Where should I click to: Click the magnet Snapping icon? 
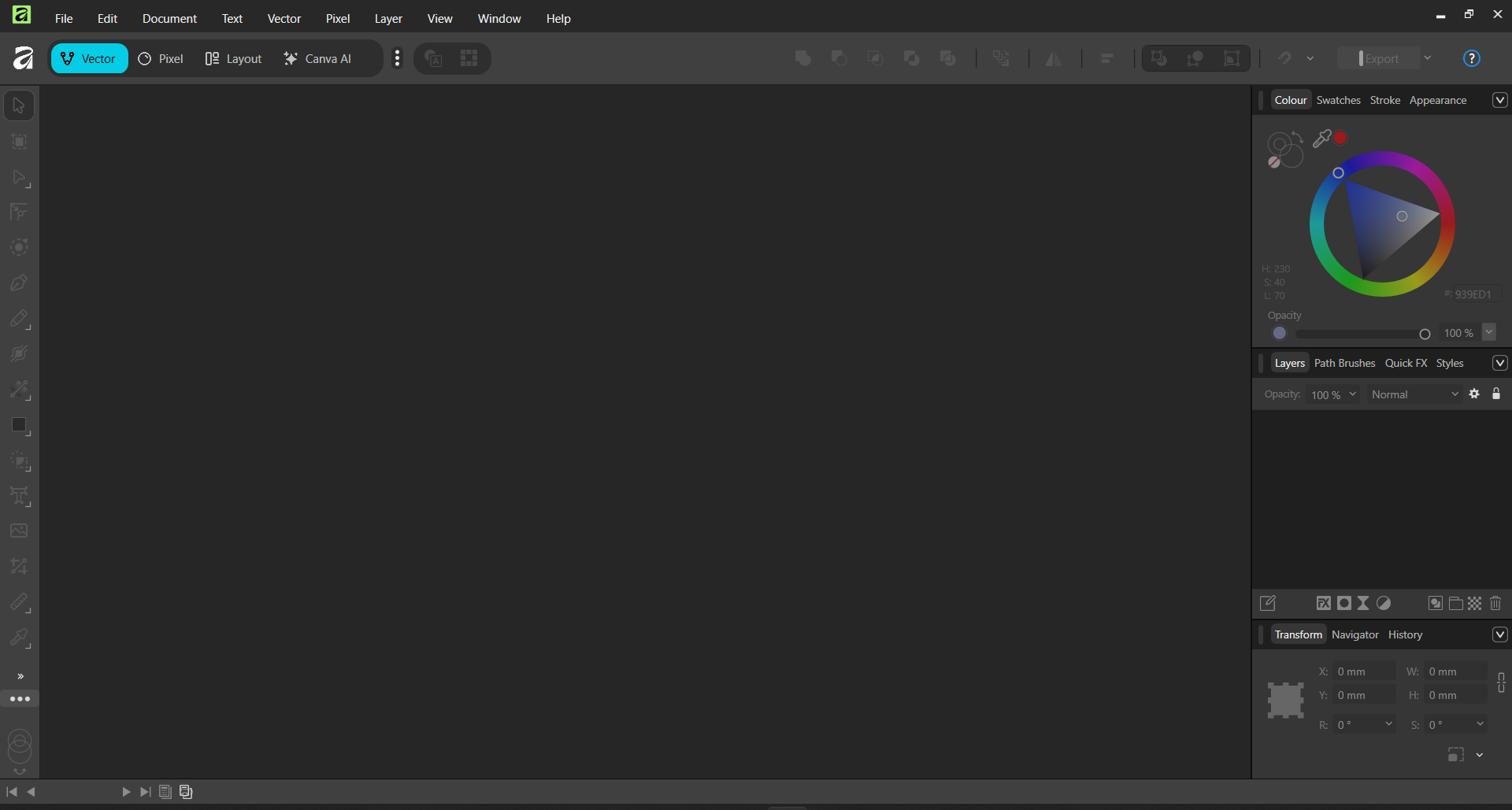click(x=1284, y=58)
